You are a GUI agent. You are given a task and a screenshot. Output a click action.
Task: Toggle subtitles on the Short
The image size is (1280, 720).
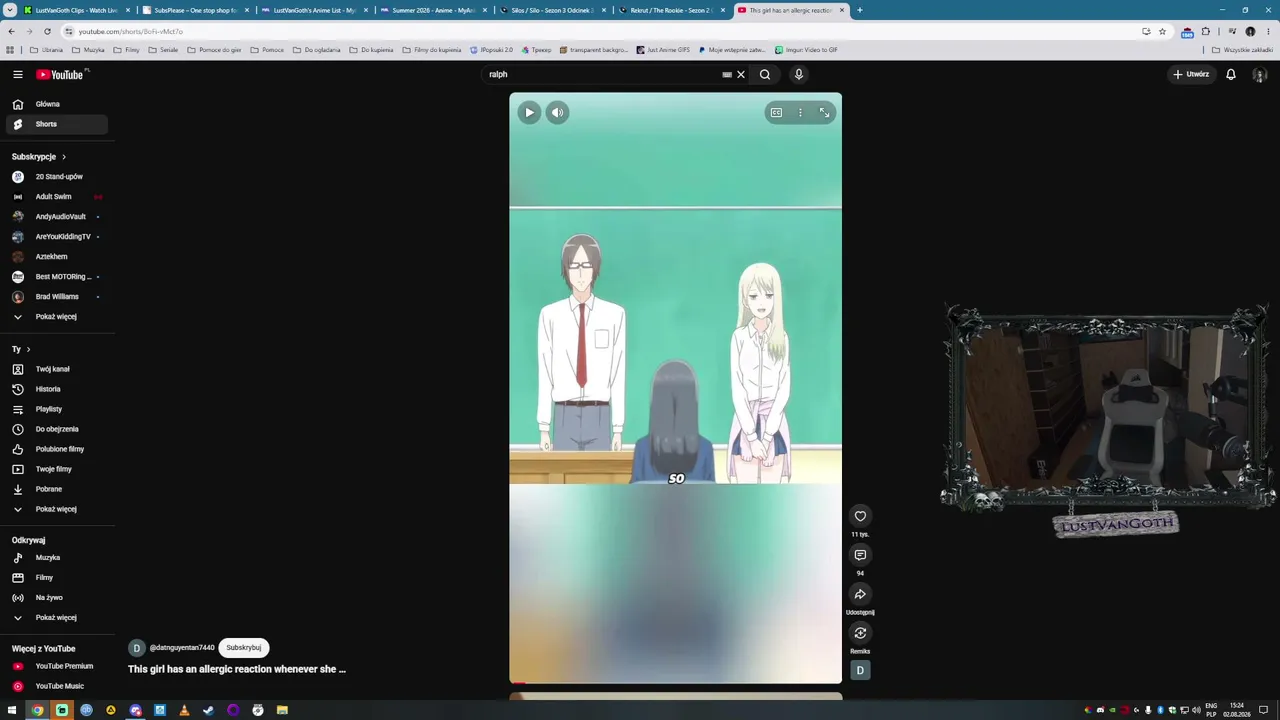click(x=776, y=113)
